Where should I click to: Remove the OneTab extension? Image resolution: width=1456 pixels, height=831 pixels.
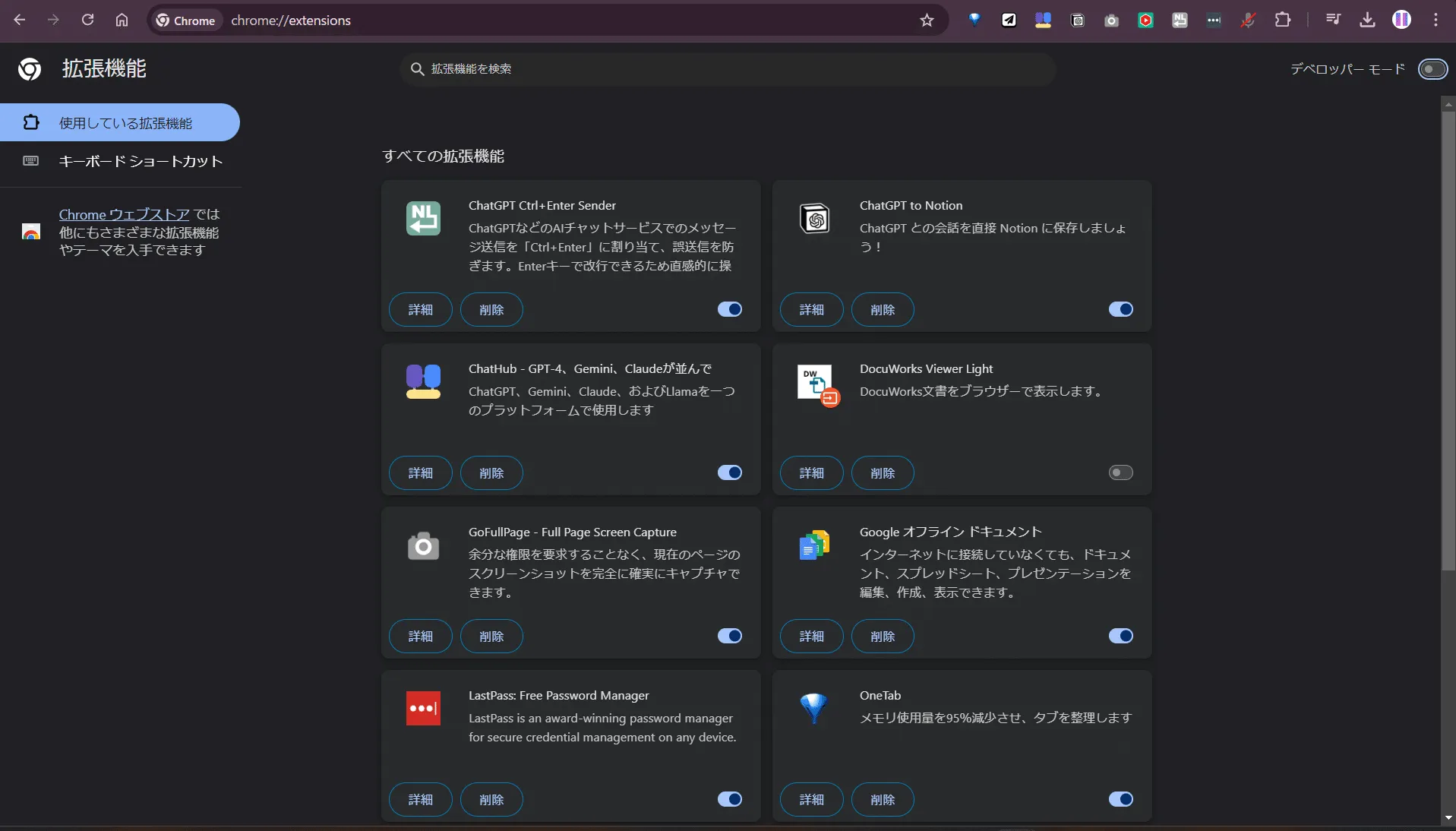(882, 799)
